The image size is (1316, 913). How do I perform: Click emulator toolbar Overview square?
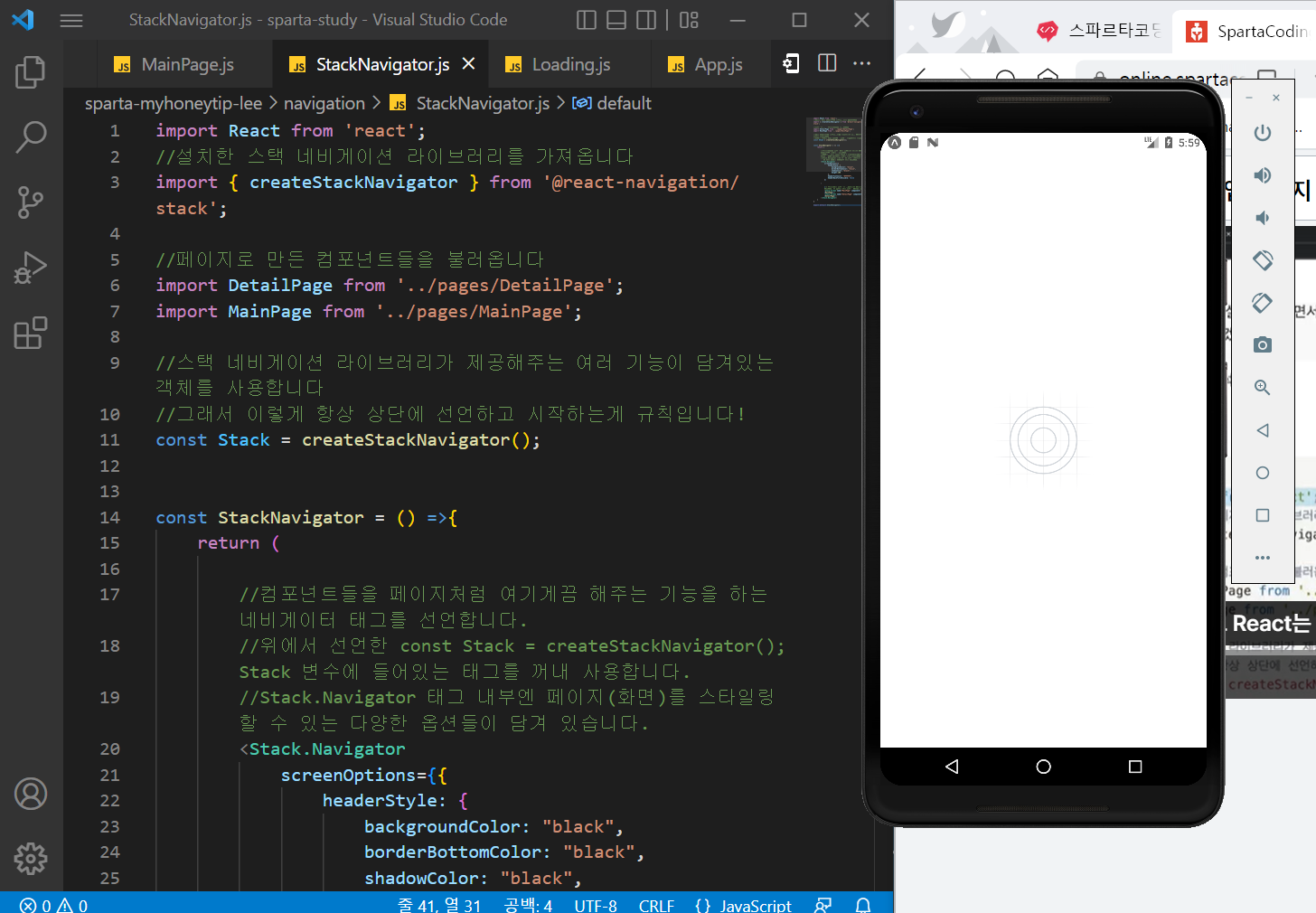(1263, 515)
